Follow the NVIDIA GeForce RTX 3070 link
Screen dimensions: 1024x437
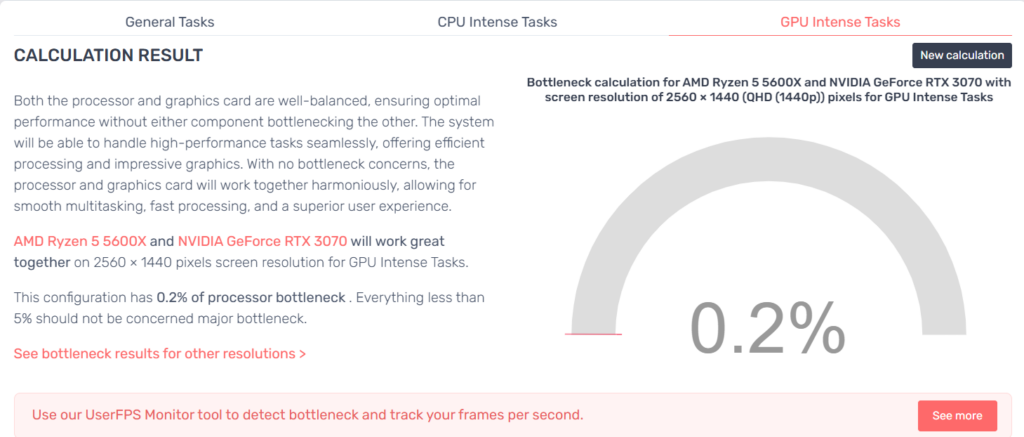point(262,241)
